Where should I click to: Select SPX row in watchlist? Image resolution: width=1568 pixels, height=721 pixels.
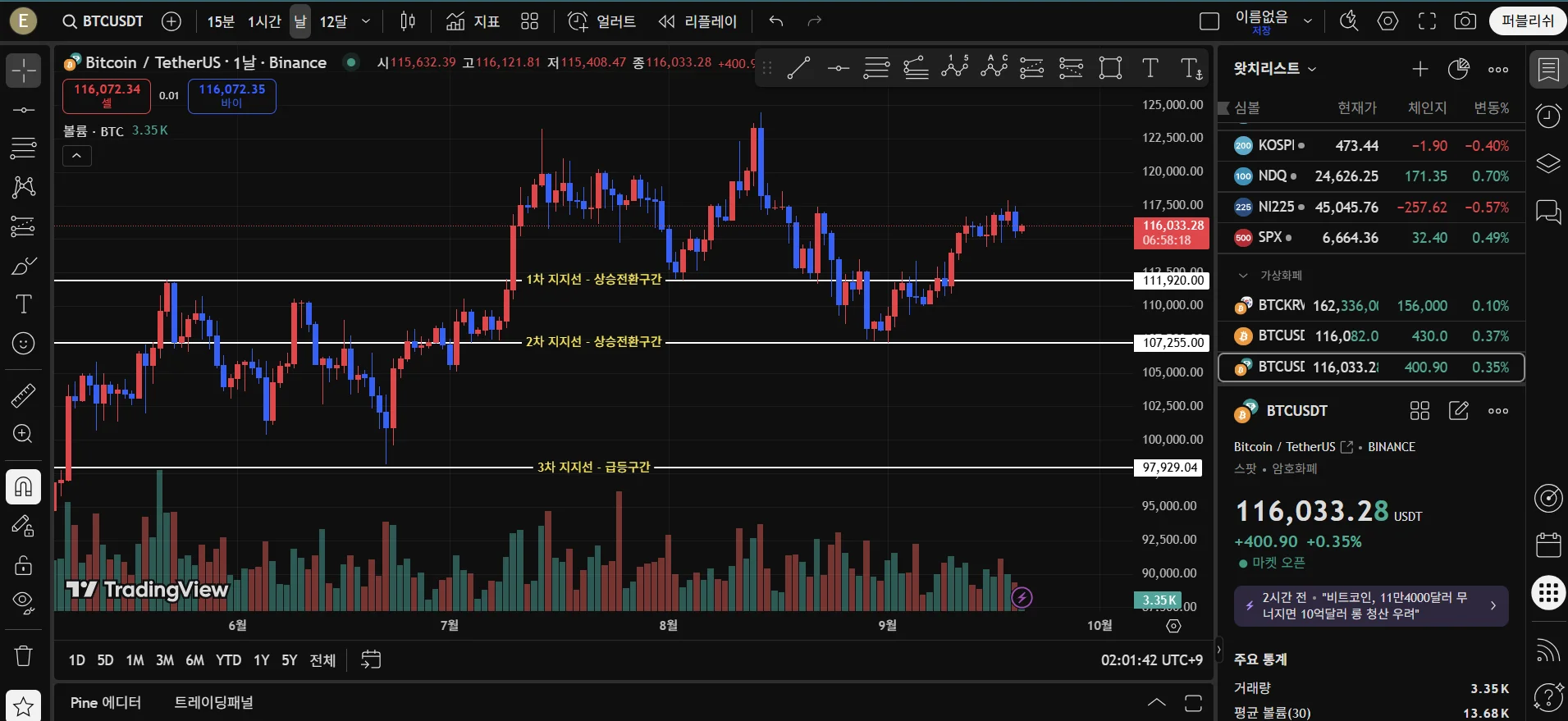coord(1371,238)
